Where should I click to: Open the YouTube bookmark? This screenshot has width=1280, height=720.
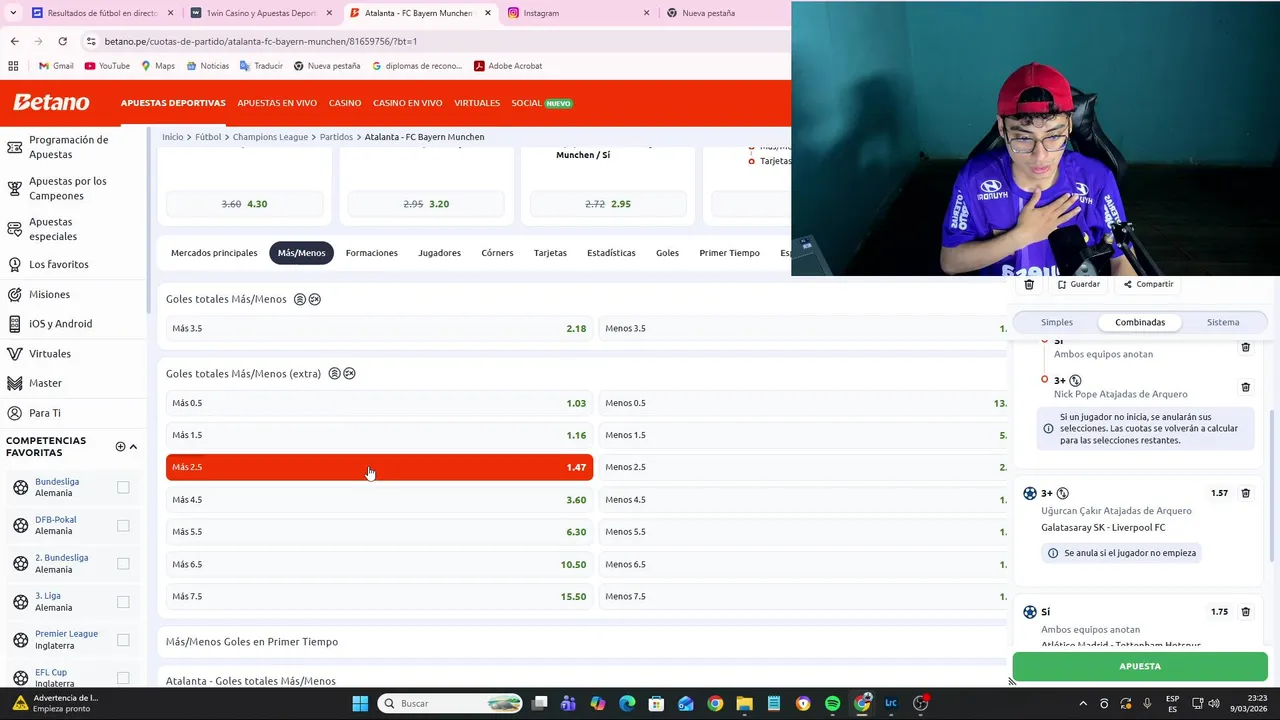[107, 66]
